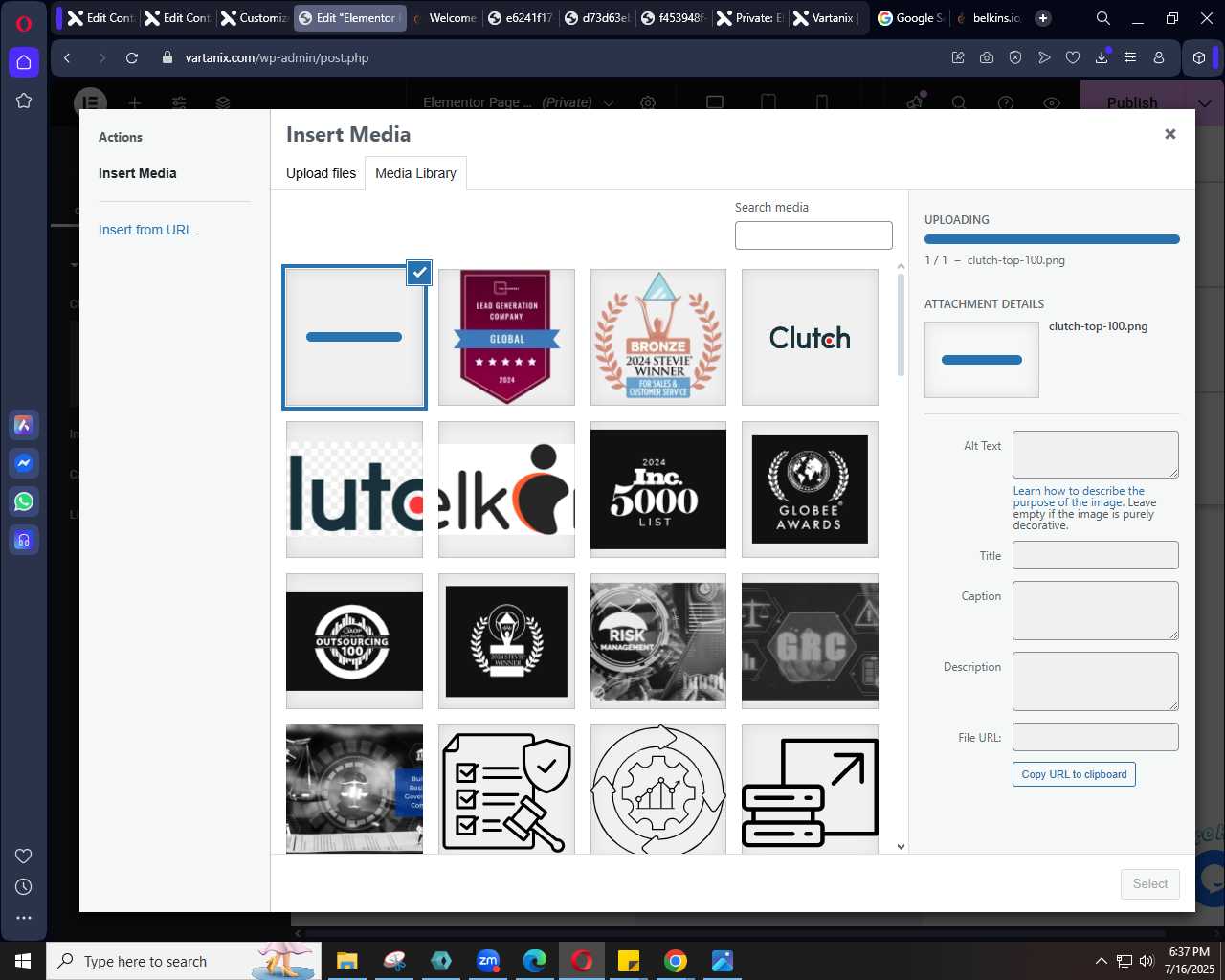
Task: Click the File URL field
Action: click(1096, 737)
